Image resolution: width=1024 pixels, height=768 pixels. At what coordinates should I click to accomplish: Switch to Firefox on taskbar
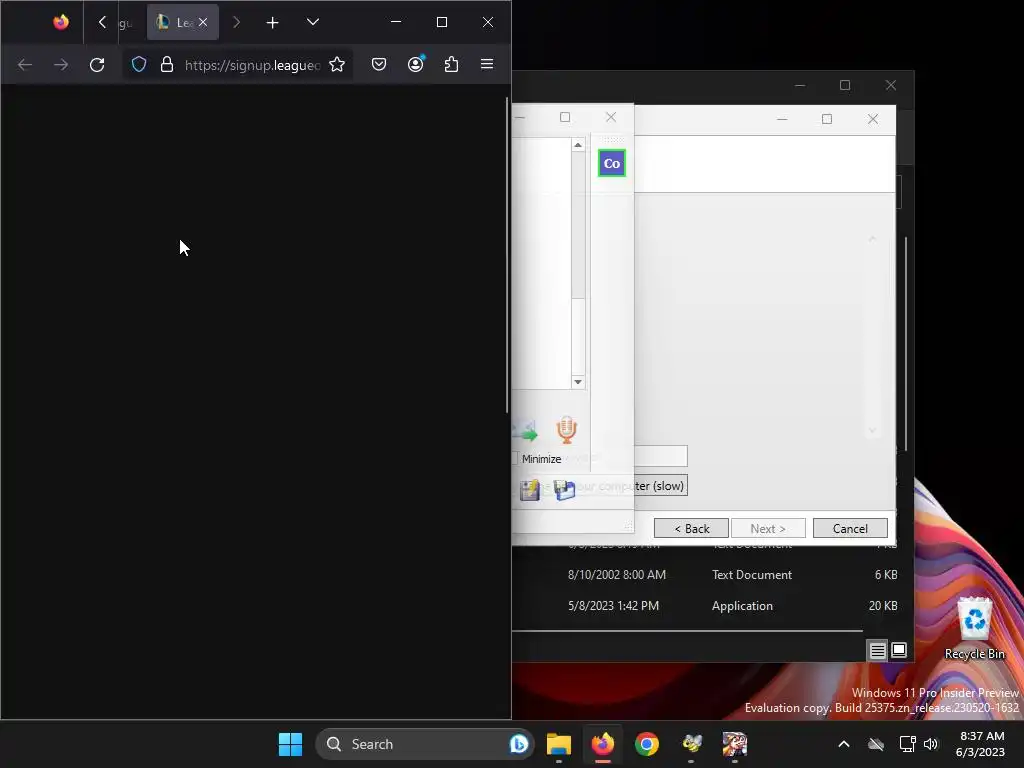(603, 744)
